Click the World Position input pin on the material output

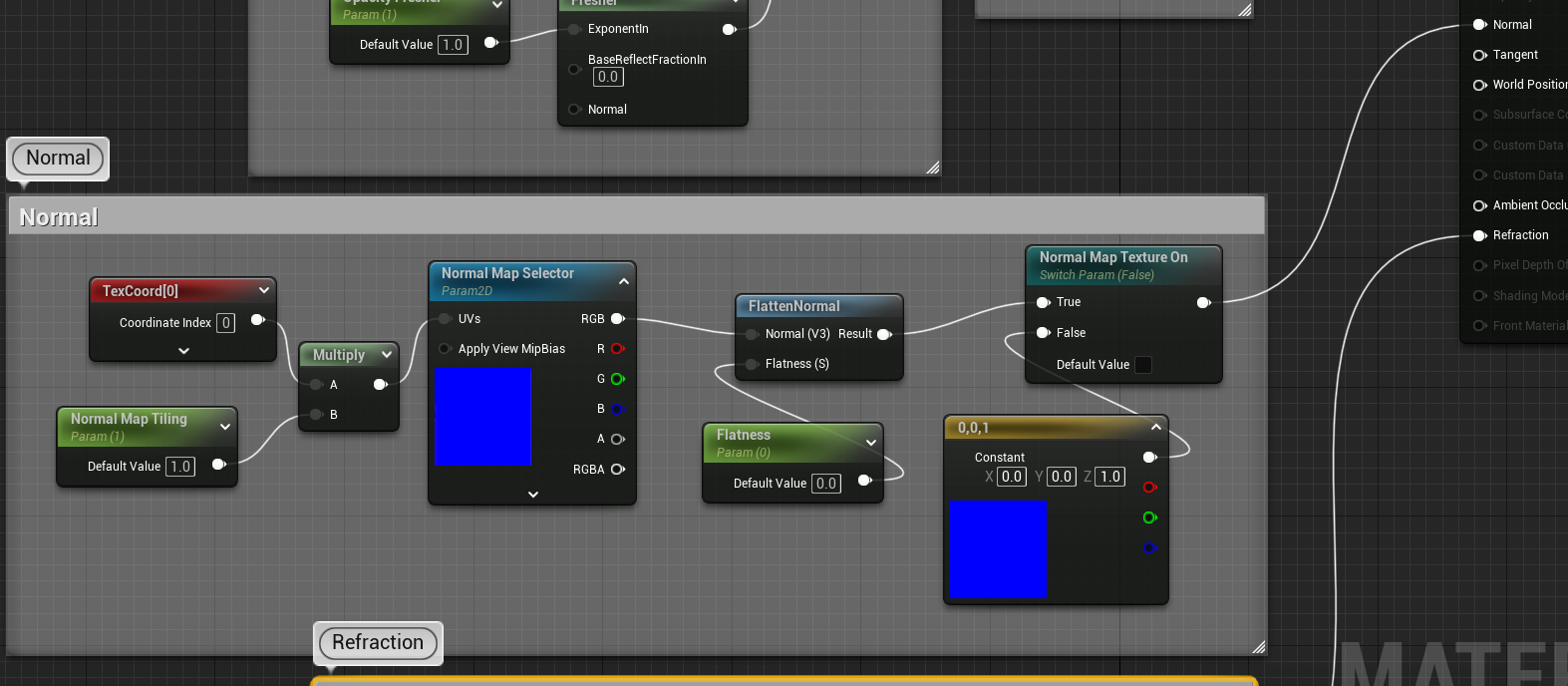click(x=1479, y=85)
